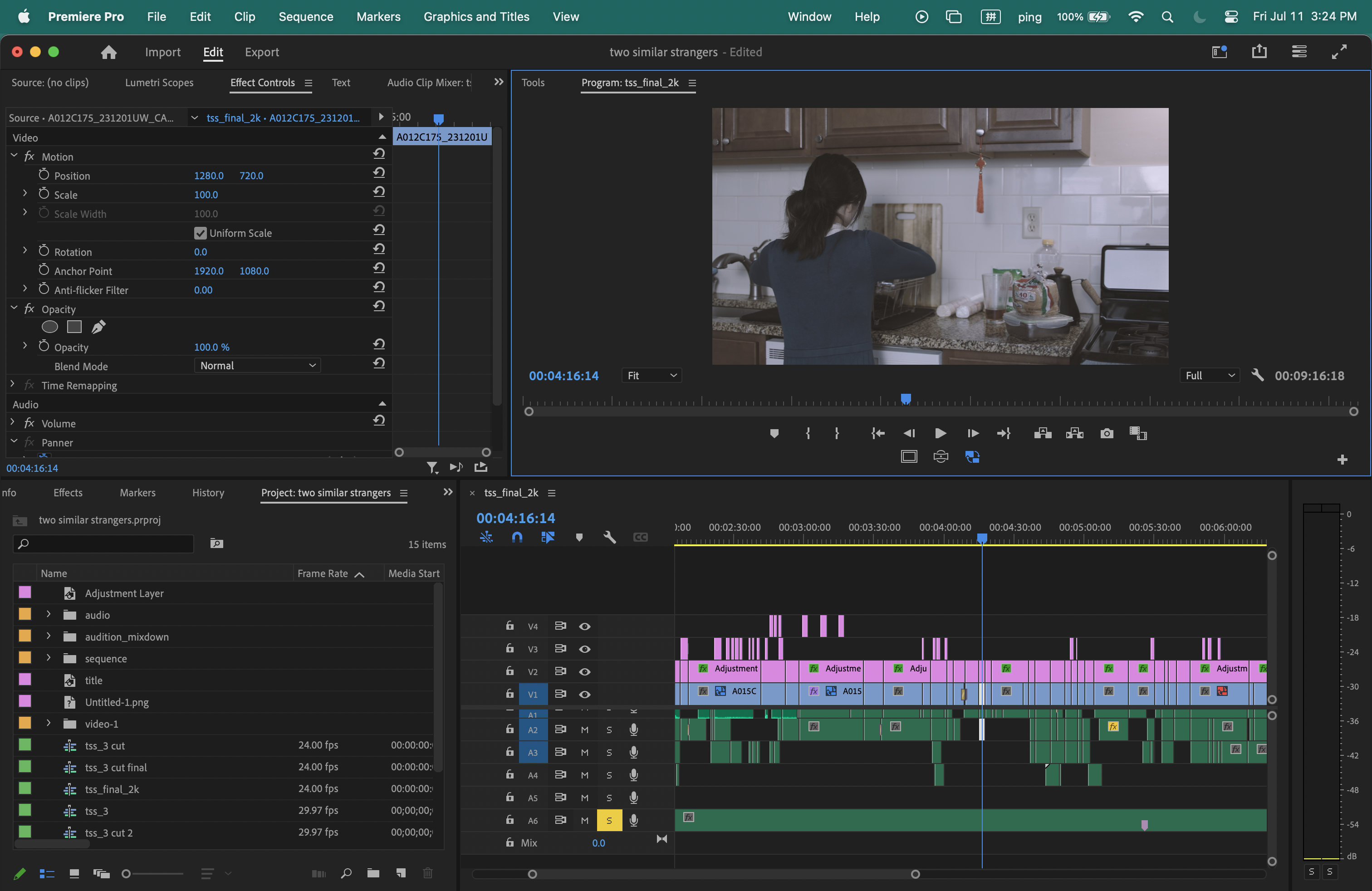Show overflow panels next to Audio Clip Mixer
1372x891 pixels.
[499, 82]
